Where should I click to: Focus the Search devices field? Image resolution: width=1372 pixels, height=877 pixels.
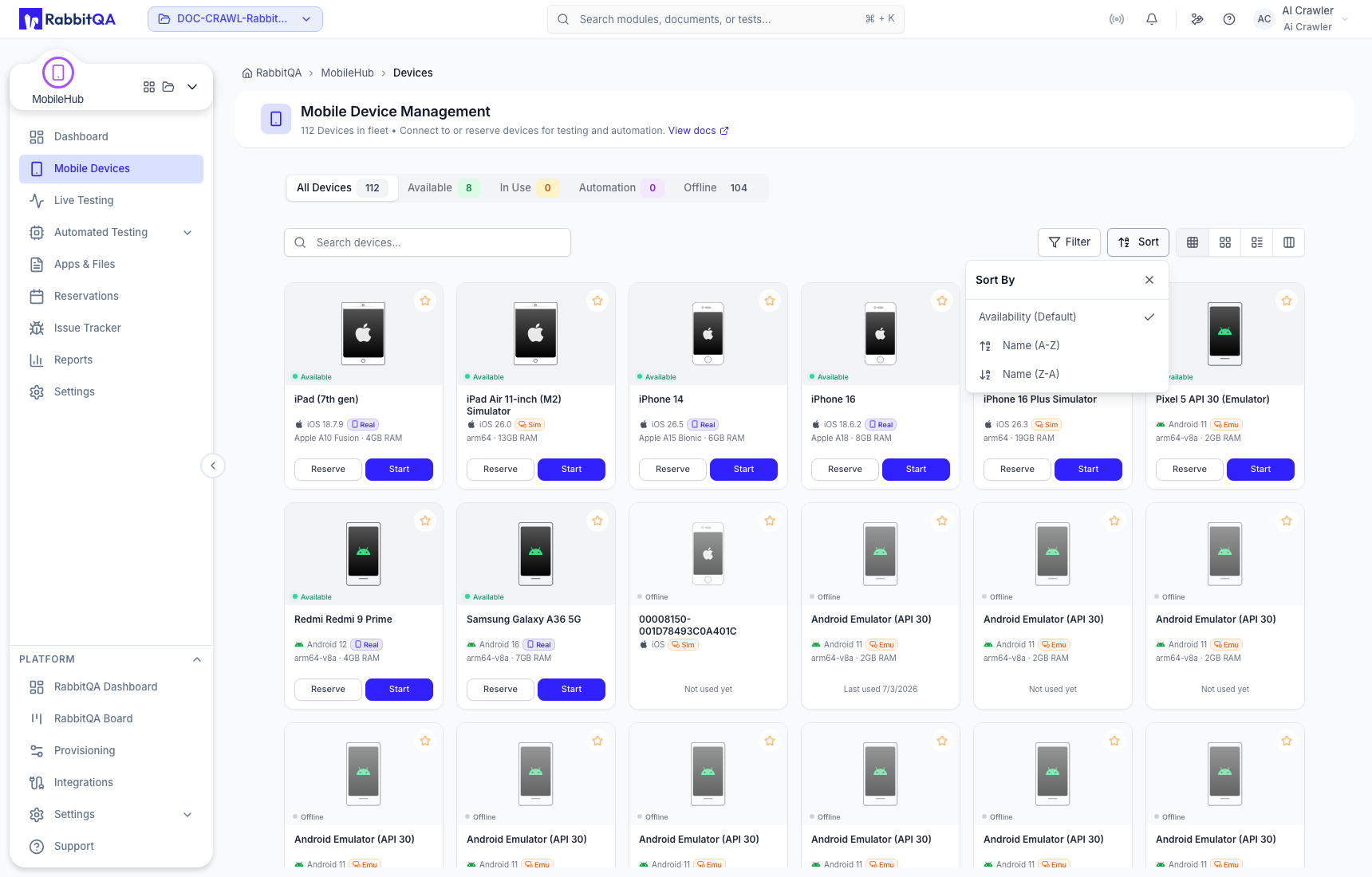pyautogui.click(x=428, y=242)
